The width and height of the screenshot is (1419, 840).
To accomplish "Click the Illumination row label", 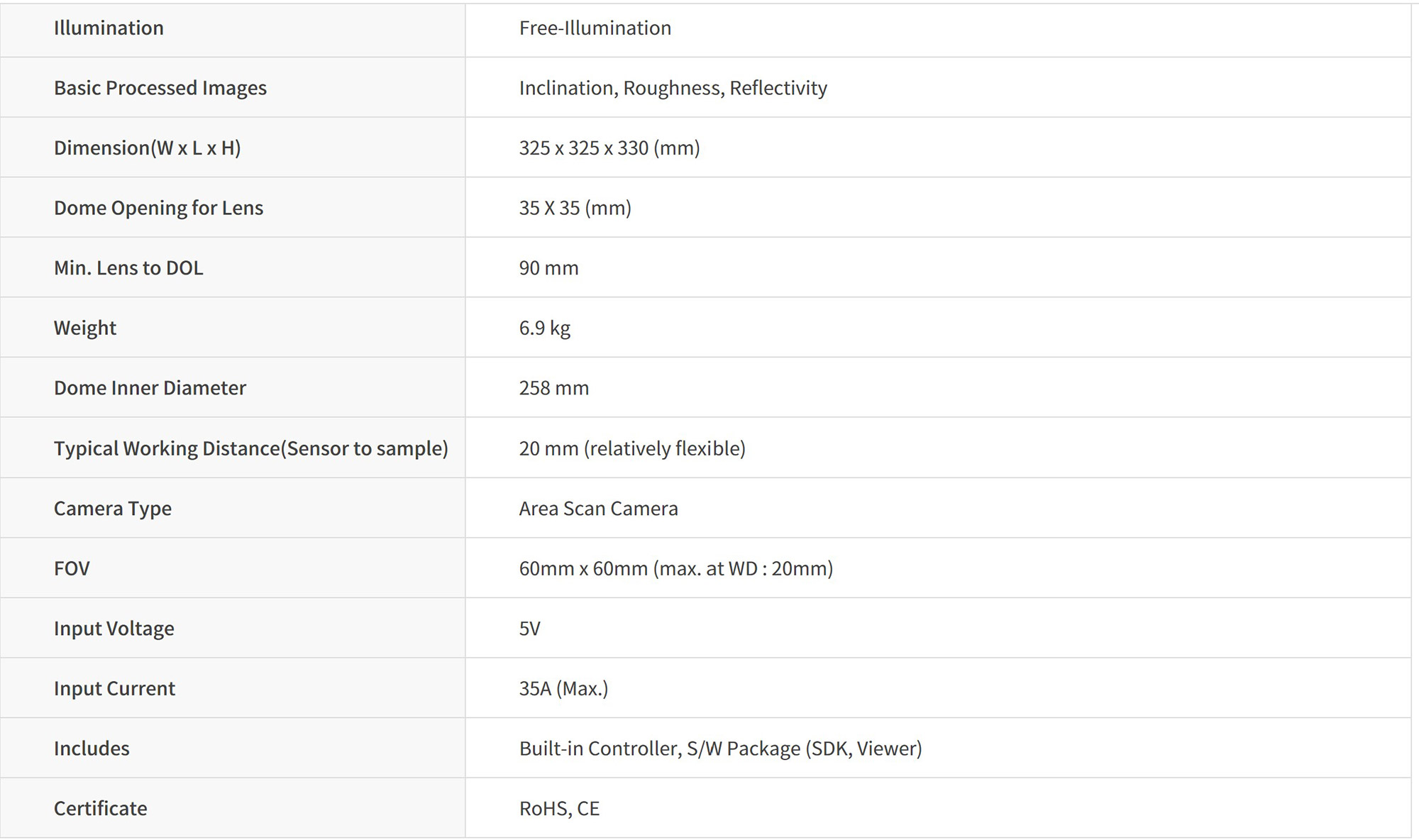I will 109,28.
